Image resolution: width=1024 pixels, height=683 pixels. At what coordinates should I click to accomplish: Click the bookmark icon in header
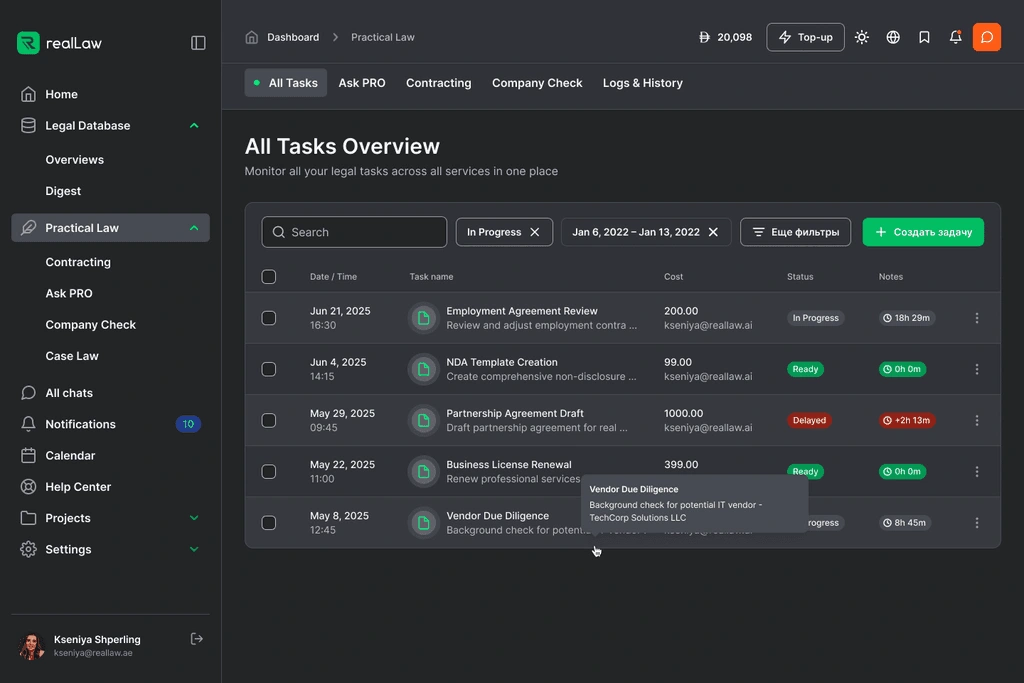coord(924,37)
